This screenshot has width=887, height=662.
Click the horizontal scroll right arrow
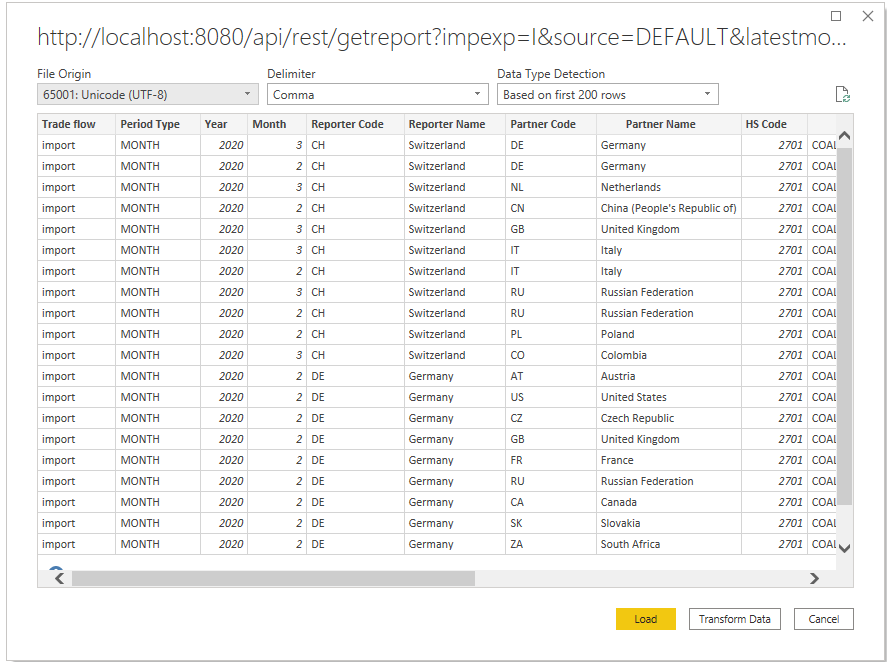pyautogui.click(x=814, y=578)
